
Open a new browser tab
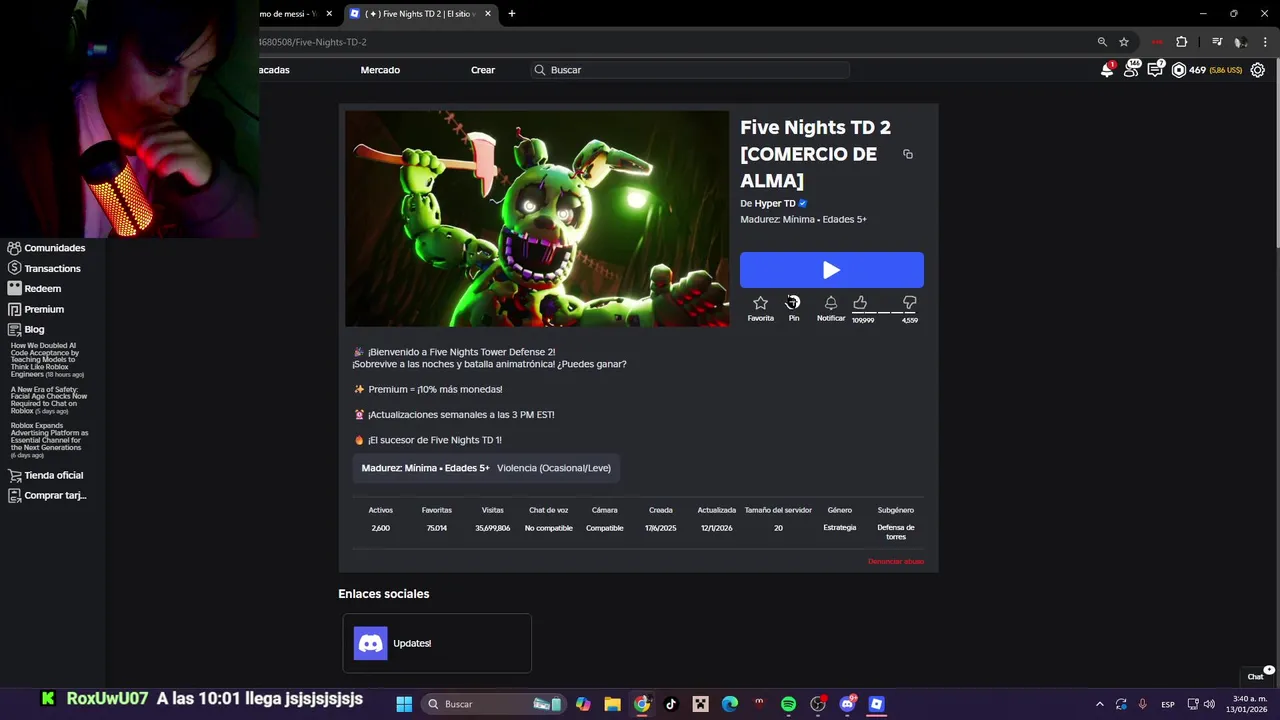pyautogui.click(x=512, y=14)
